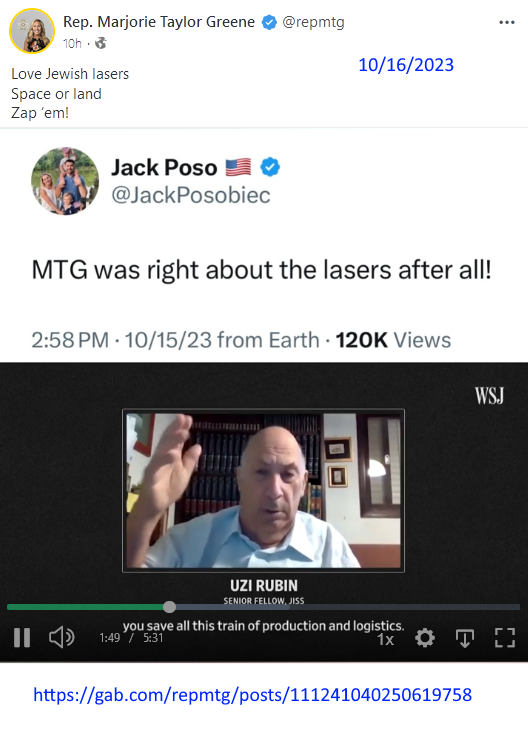This screenshot has height=732, width=528.
Task: Enter fullscreen video mode
Action: [505, 638]
